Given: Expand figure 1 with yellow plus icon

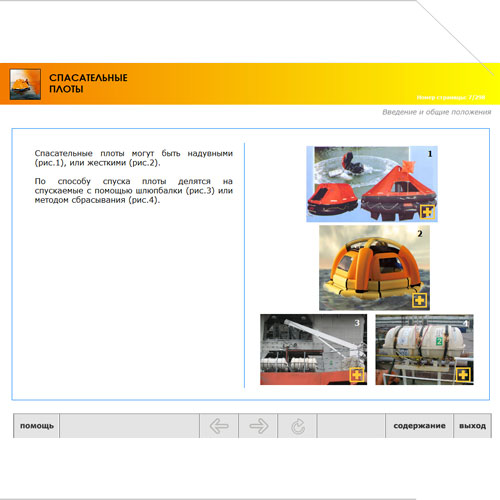Looking at the screenshot, I should 427,212.
